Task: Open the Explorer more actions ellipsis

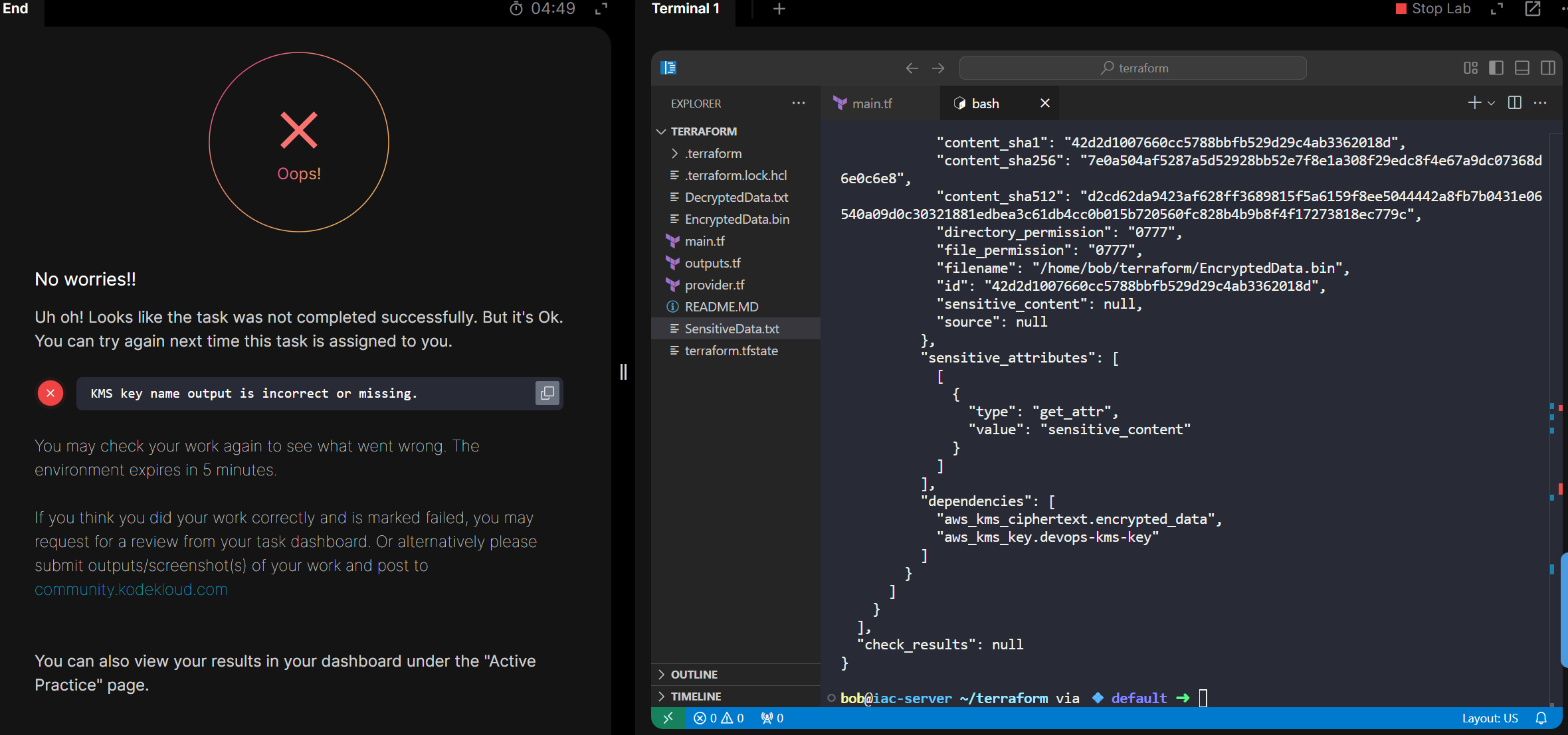Action: [x=798, y=104]
